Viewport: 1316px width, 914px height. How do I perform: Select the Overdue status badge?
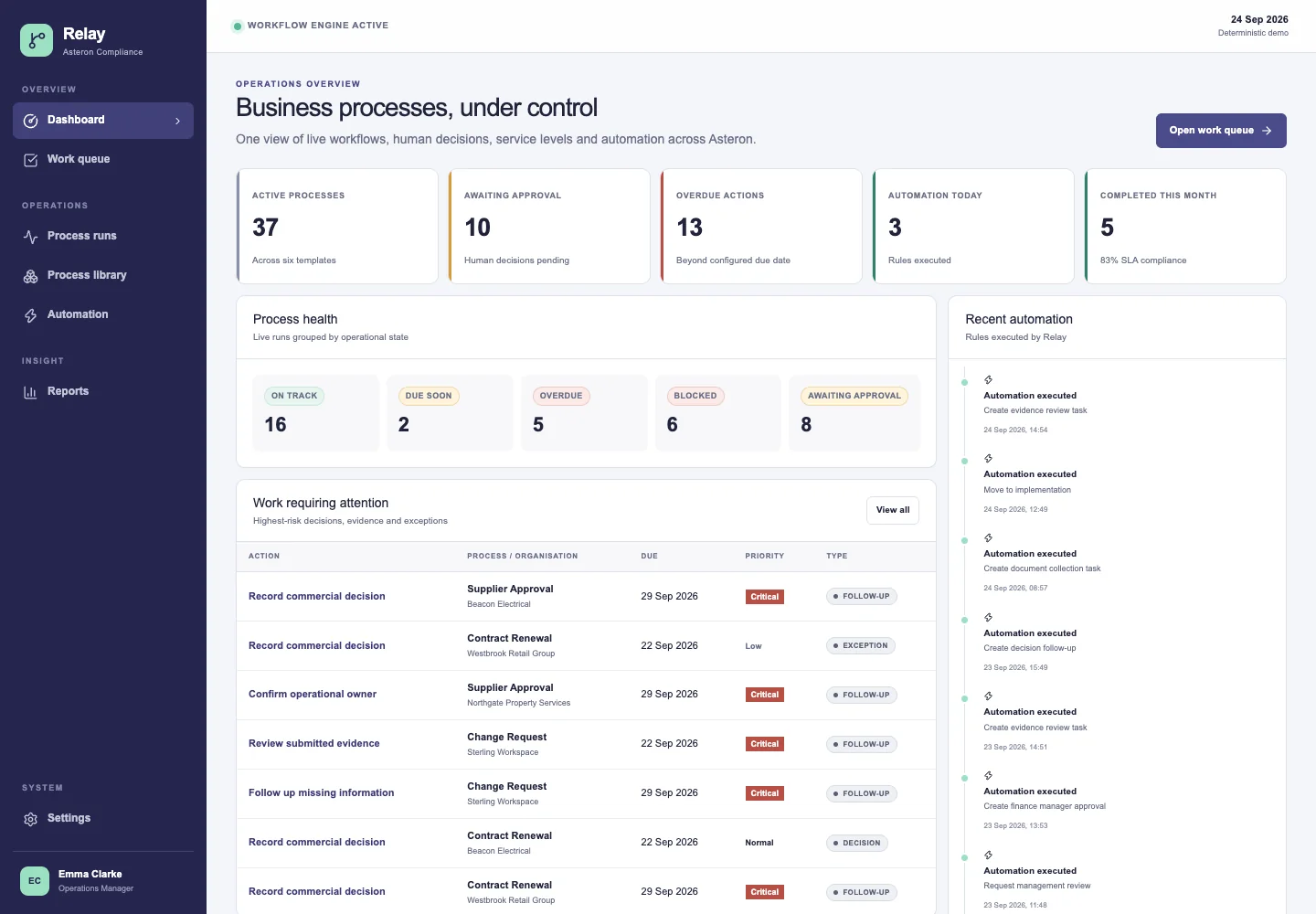(561, 396)
